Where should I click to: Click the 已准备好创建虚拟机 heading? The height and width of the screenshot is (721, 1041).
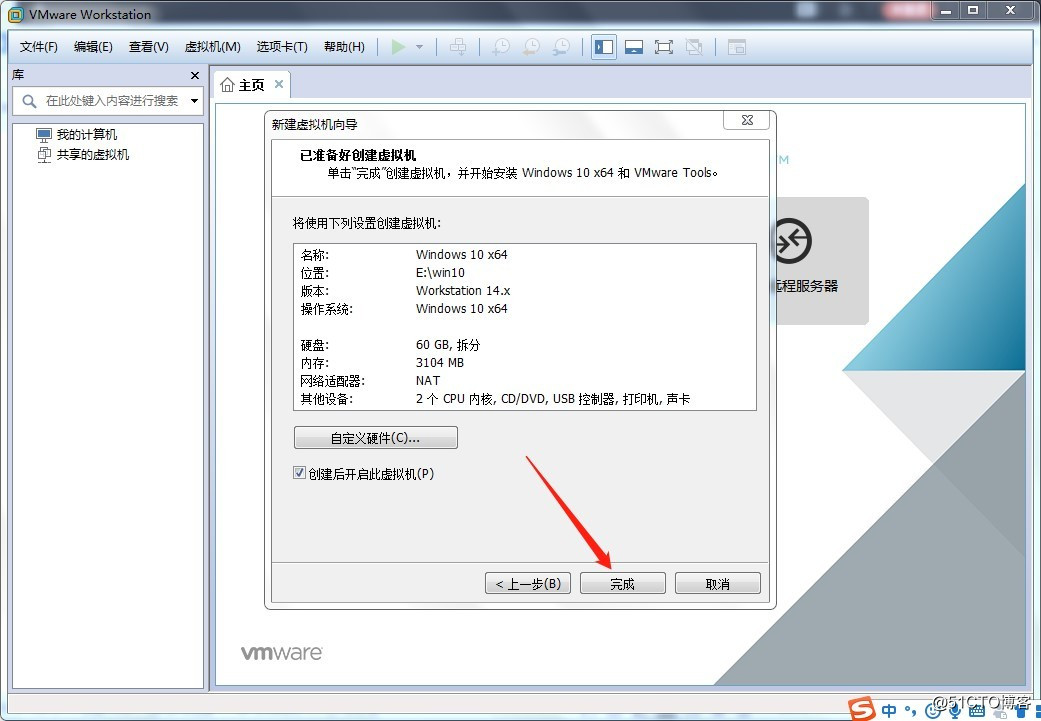(358, 155)
